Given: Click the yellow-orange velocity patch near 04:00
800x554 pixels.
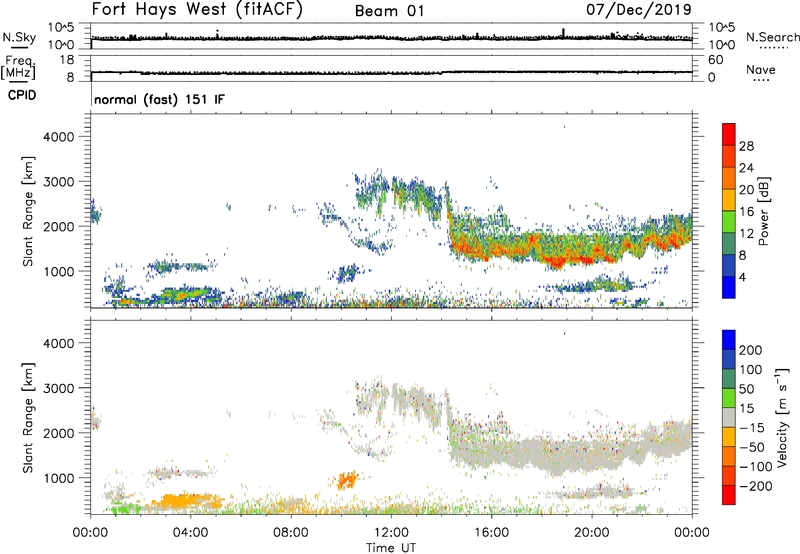Looking at the screenshot, I should point(186,501).
